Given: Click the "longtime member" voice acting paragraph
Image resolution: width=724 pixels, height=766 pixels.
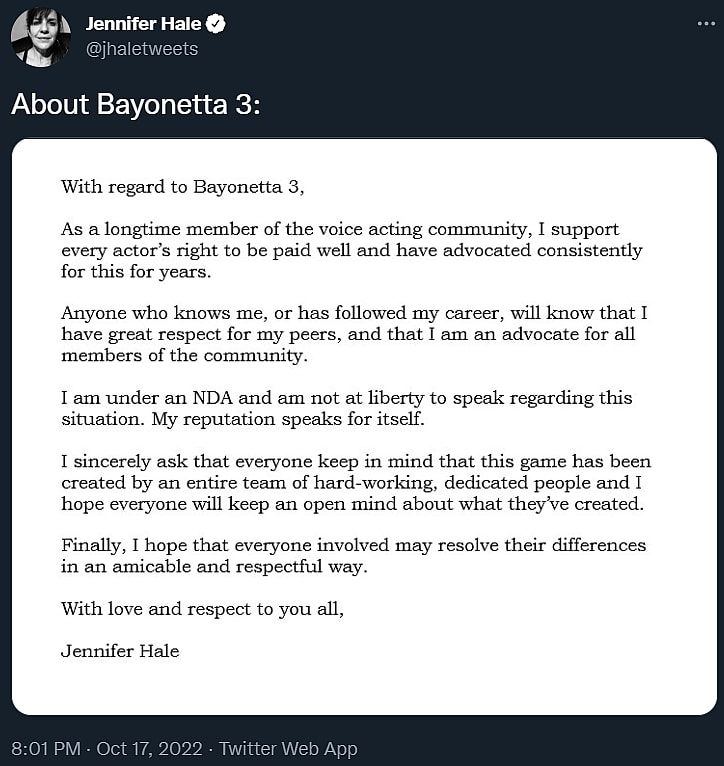Looking at the screenshot, I should click(x=352, y=250).
